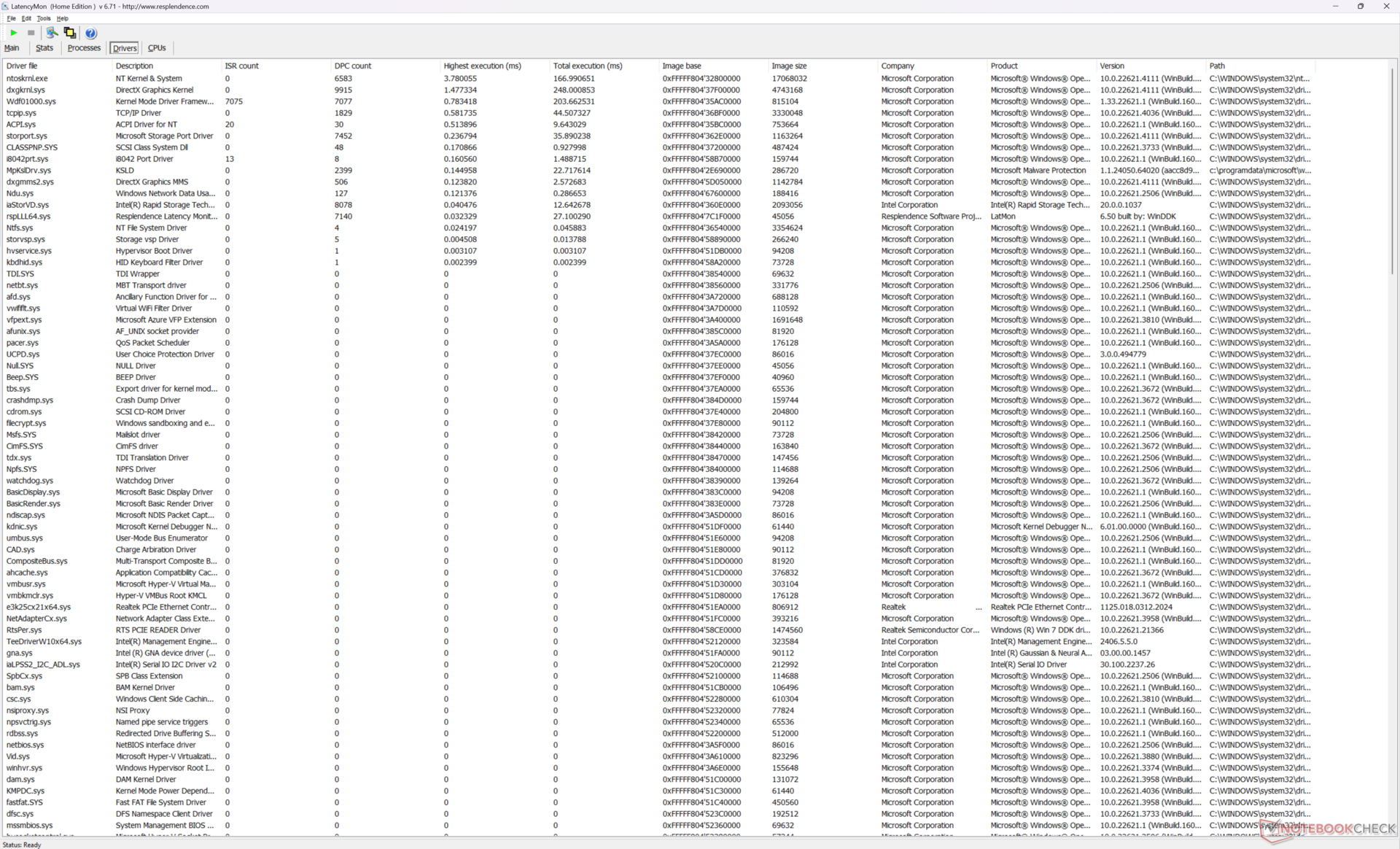The image size is (1400, 849).
Task: Switch to the Stats tab
Action: 44,48
